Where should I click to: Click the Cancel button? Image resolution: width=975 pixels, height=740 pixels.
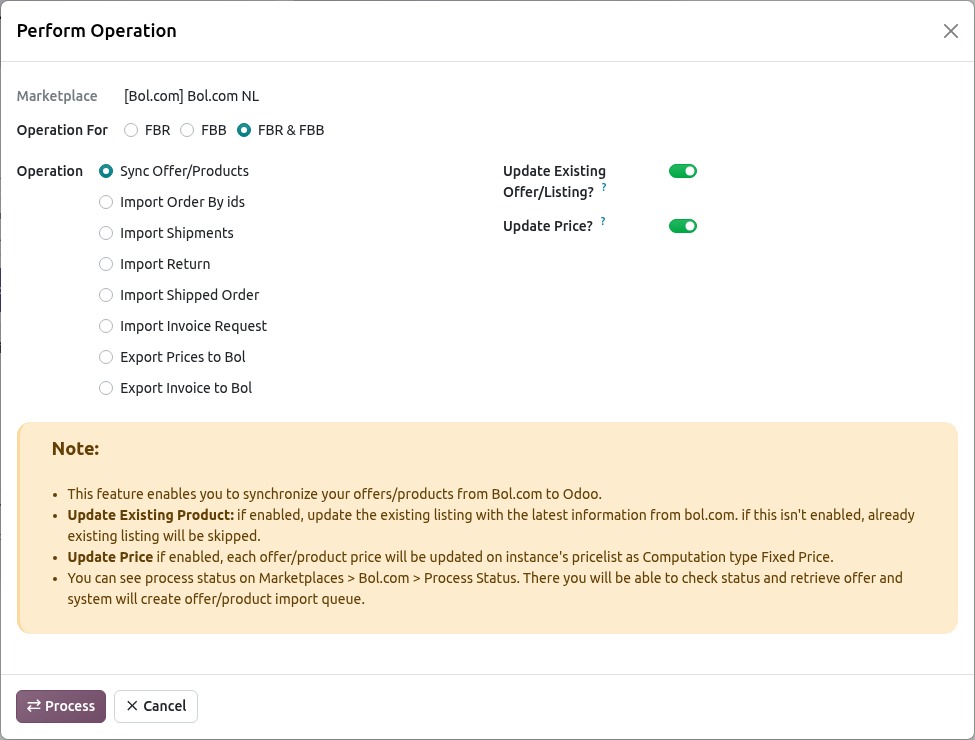(156, 706)
